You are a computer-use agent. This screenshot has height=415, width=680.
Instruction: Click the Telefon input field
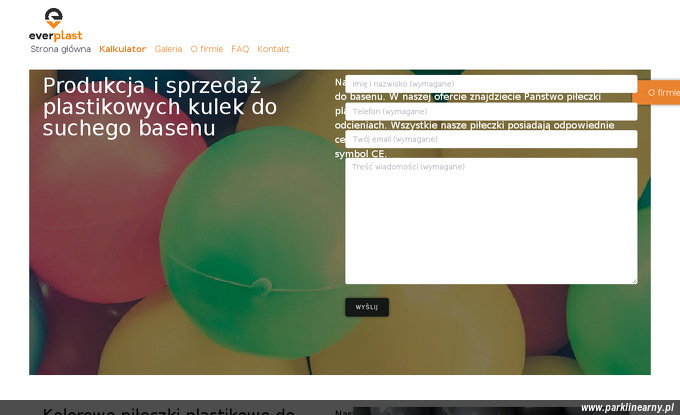491,111
